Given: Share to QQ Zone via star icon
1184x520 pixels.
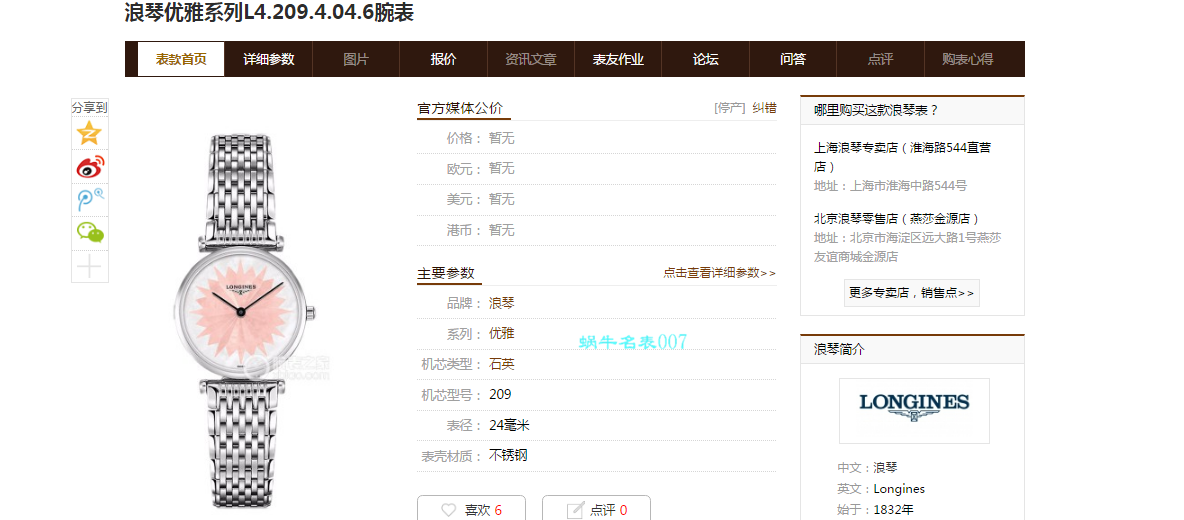Looking at the screenshot, I should tap(90, 134).
